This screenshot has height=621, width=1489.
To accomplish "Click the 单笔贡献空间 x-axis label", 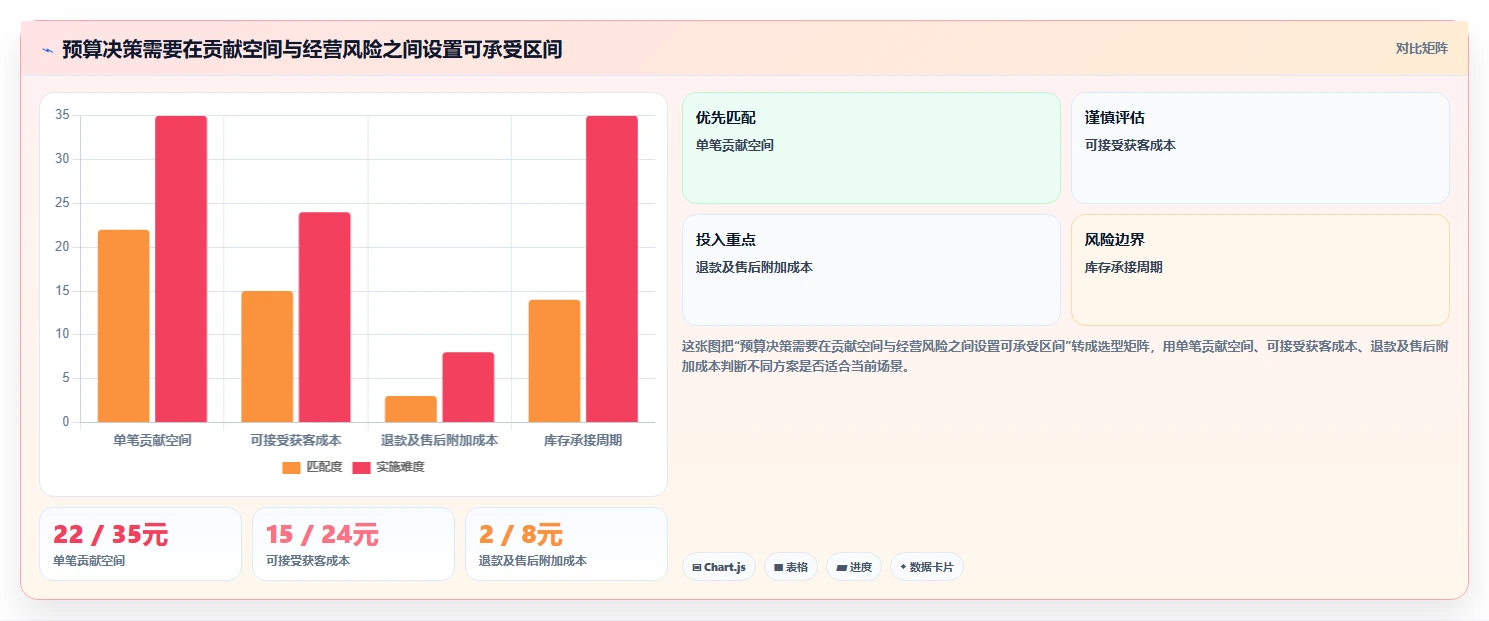I will pos(152,440).
